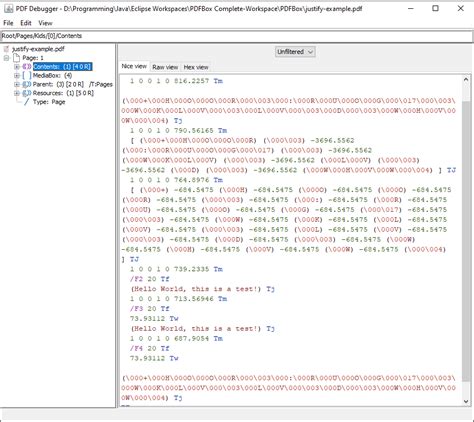Click the 73.93112 Tw line below /F3
Image resolution: width=474 pixels, height=422 pixels.
pyautogui.click(x=154, y=319)
